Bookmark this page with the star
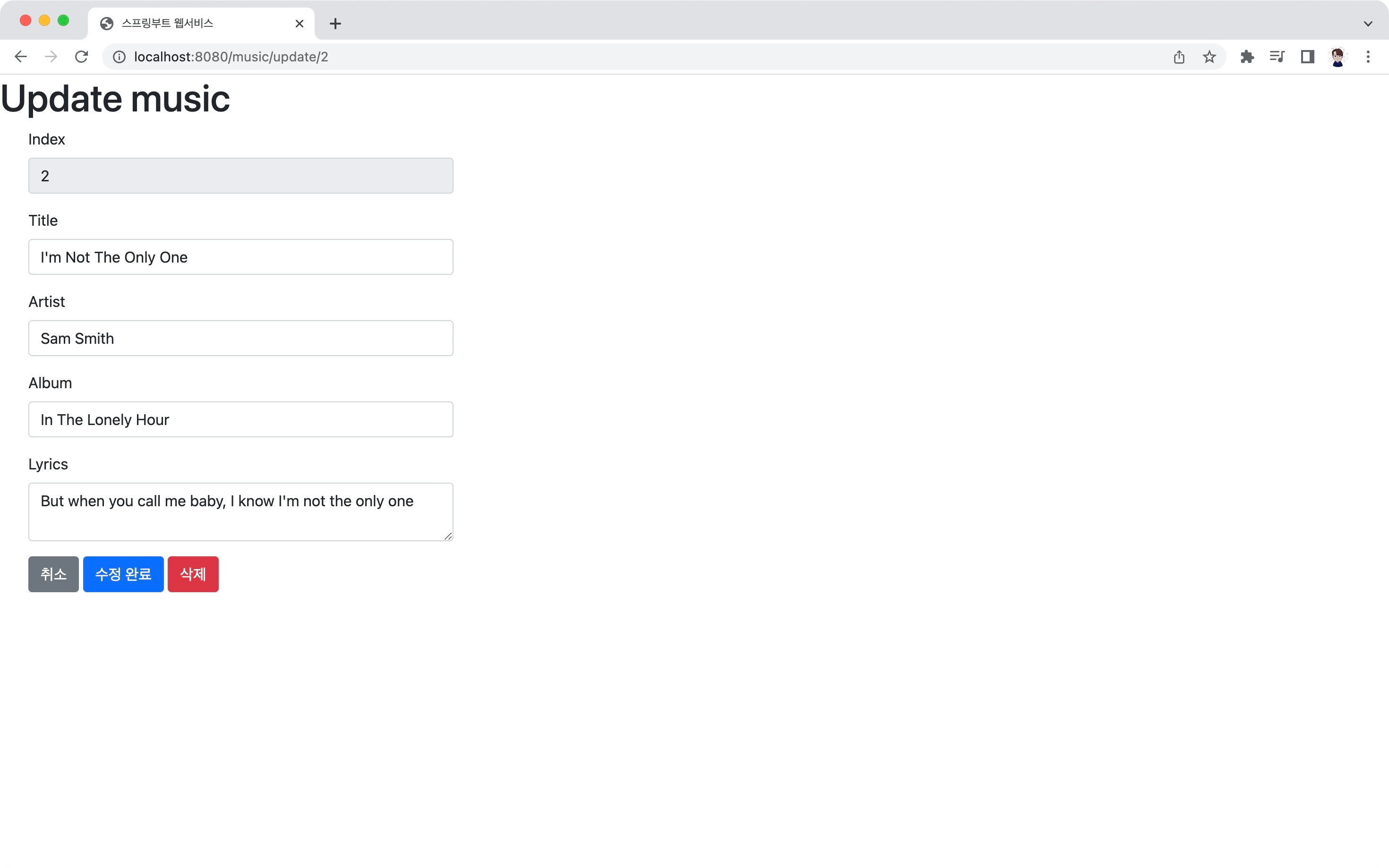The width and height of the screenshot is (1389, 868). coord(1209,57)
